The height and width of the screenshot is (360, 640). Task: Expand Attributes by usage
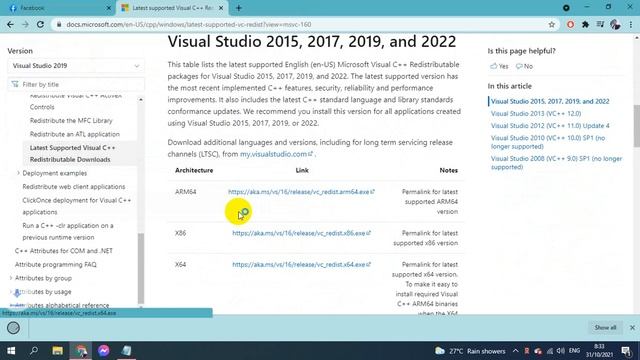tap(40, 292)
